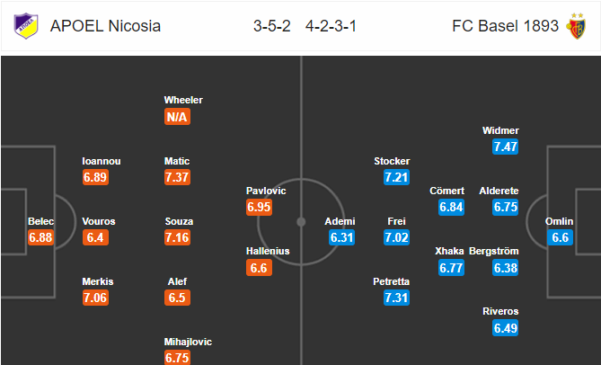This screenshot has width=601, height=365.
Task: Select Riveros's 6.49 rating badge
Action: [x=505, y=328]
